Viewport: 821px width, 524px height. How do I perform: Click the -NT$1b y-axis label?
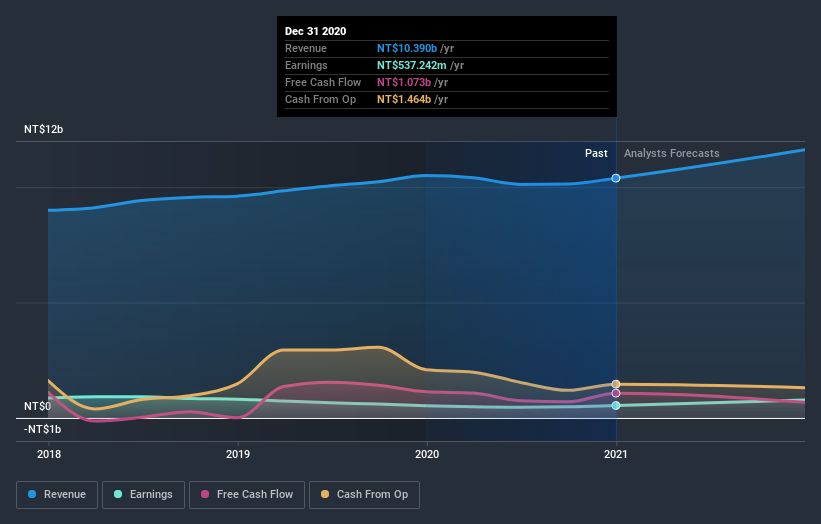pos(42,429)
